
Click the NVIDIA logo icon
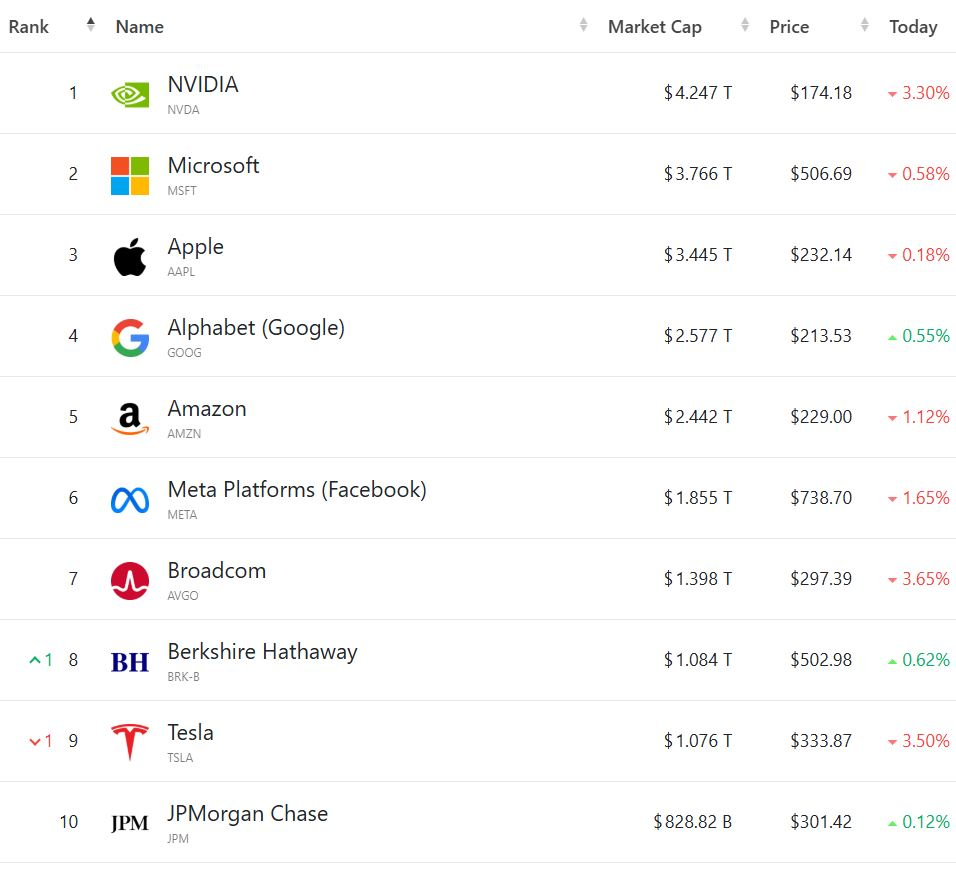(x=130, y=94)
